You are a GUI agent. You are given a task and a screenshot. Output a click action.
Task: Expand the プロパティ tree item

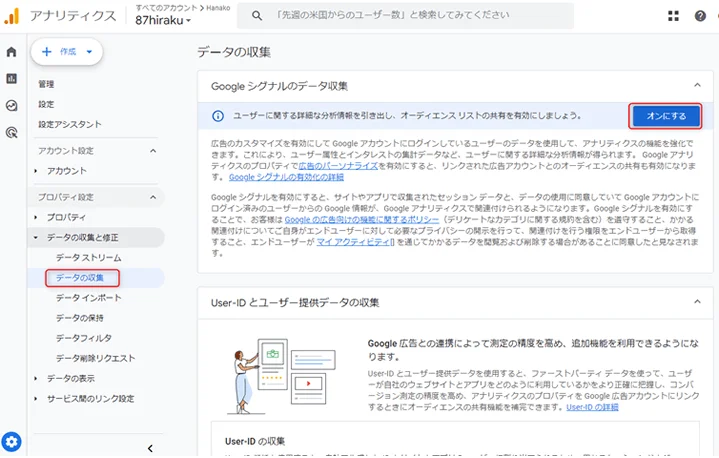pyautogui.click(x=36, y=217)
